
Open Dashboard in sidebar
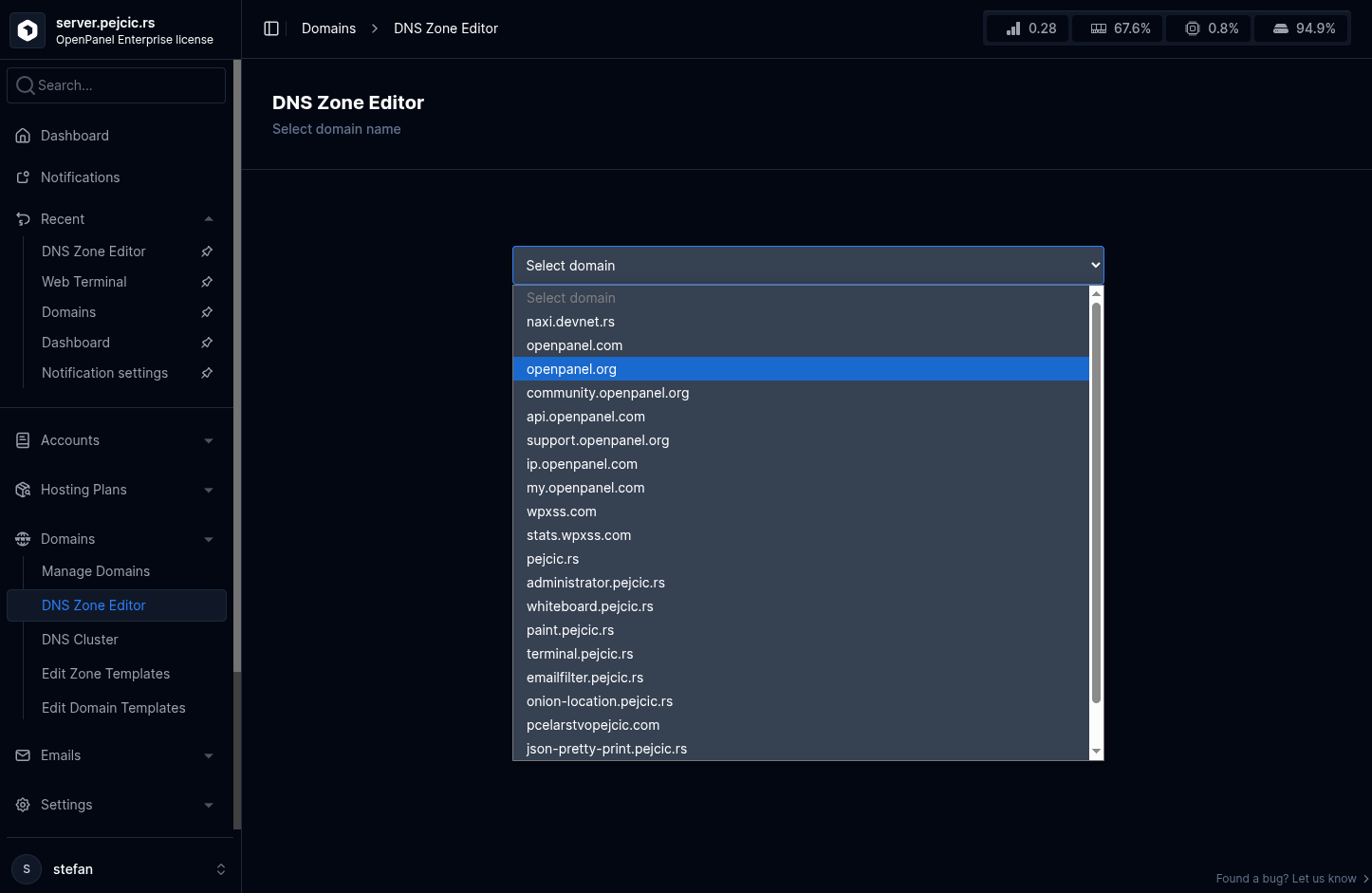pos(75,136)
